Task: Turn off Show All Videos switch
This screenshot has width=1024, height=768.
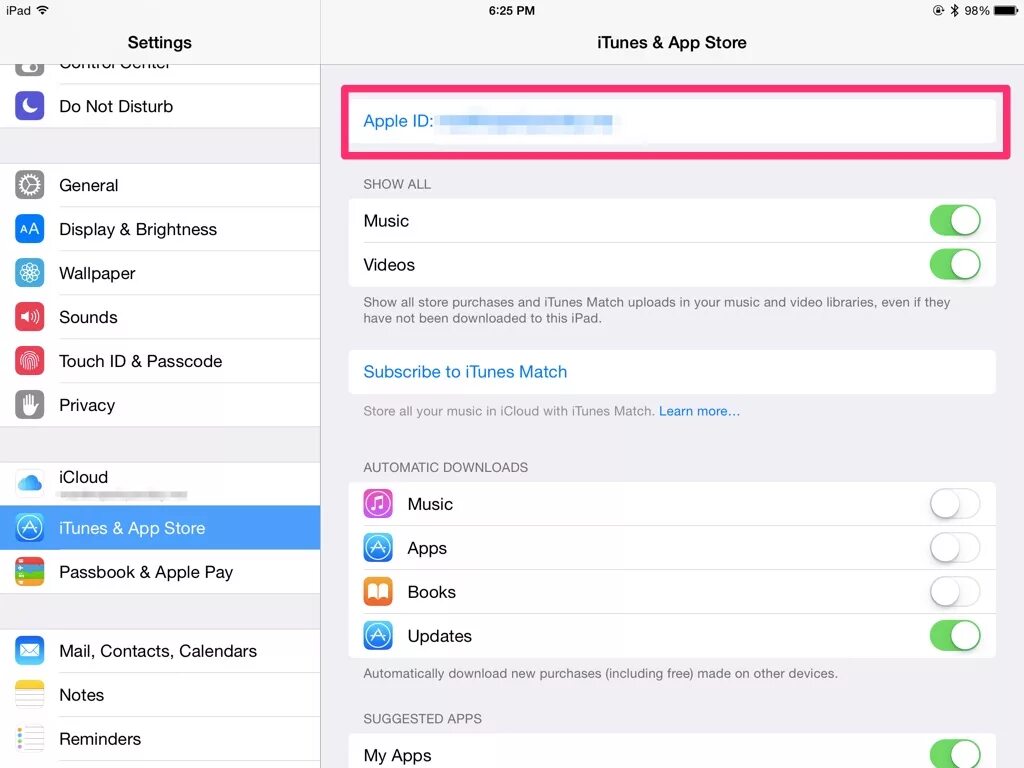Action: (955, 264)
